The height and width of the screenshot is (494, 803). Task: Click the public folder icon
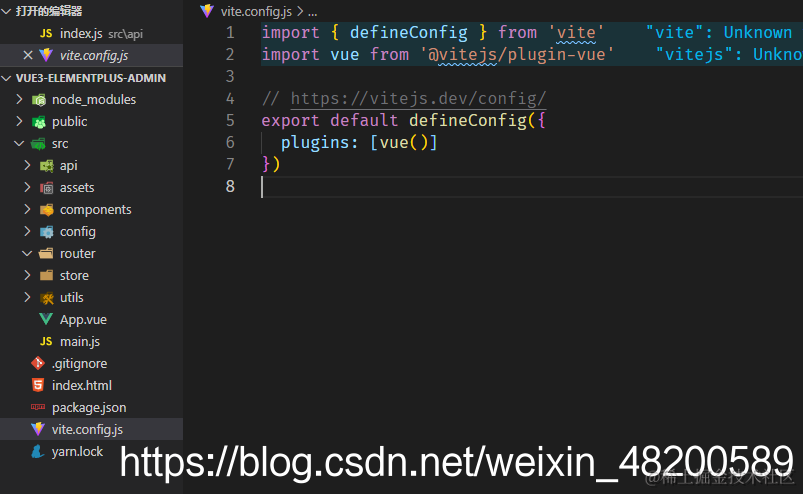pyautogui.click(x=38, y=122)
